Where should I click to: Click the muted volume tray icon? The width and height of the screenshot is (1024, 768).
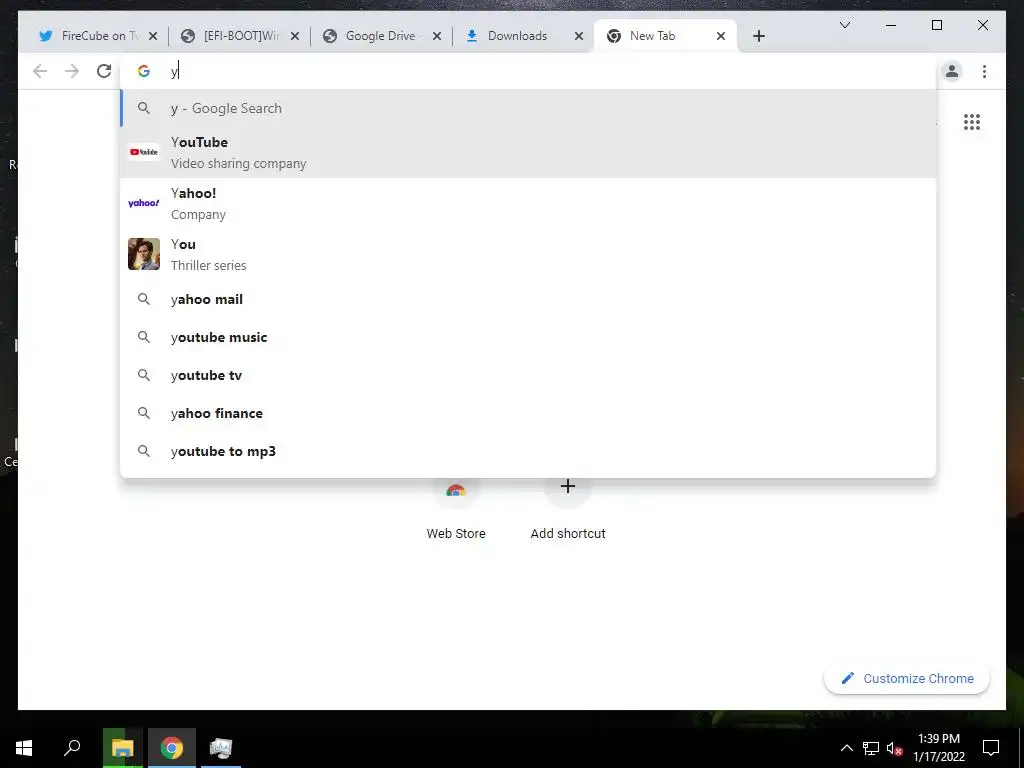[x=894, y=748]
